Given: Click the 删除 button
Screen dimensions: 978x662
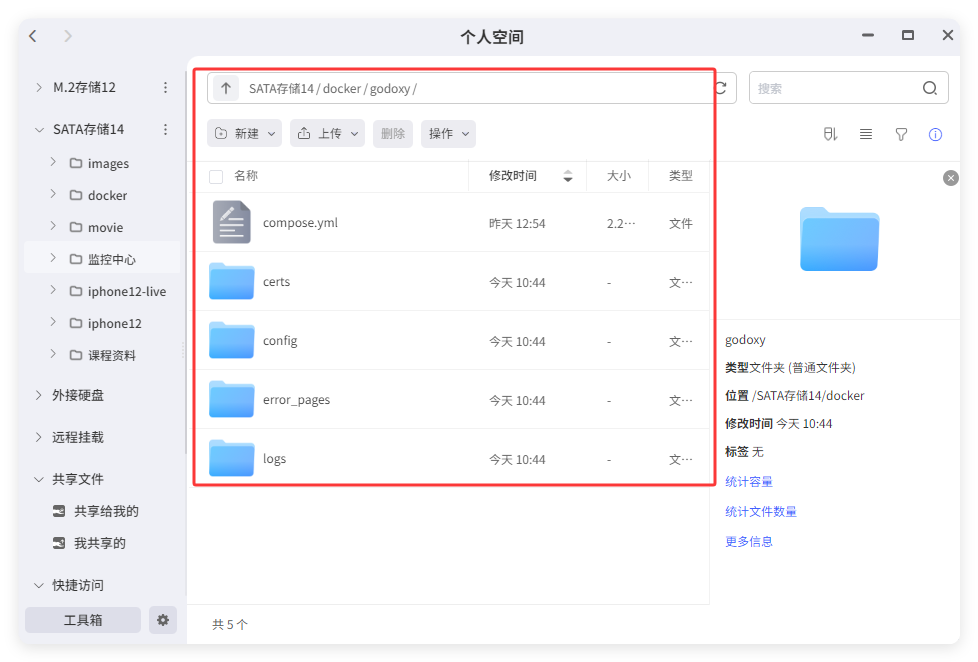Looking at the screenshot, I should [x=392, y=133].
